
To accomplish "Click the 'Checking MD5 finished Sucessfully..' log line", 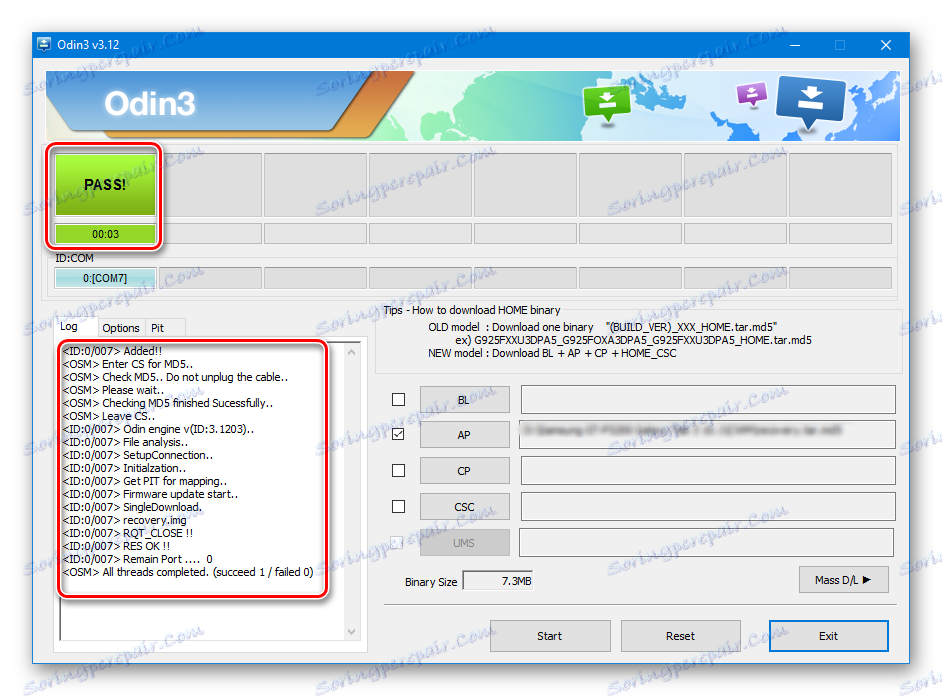I will coord(168,403).
